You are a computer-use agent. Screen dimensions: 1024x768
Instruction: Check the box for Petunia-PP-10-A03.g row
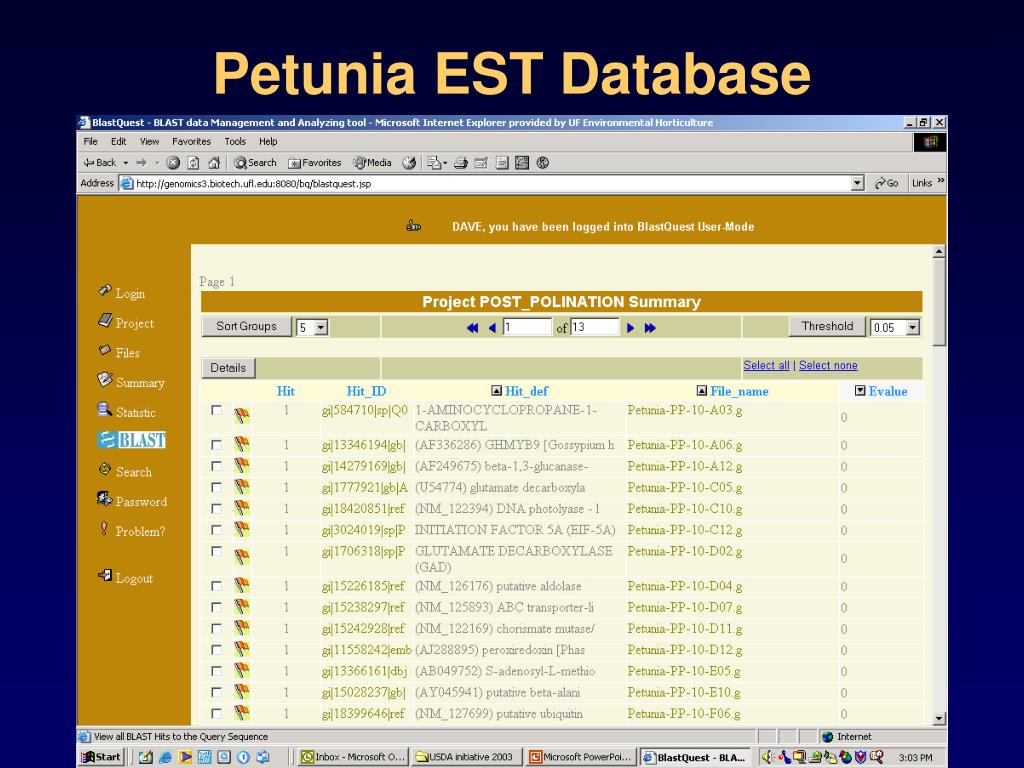[216, 410]
